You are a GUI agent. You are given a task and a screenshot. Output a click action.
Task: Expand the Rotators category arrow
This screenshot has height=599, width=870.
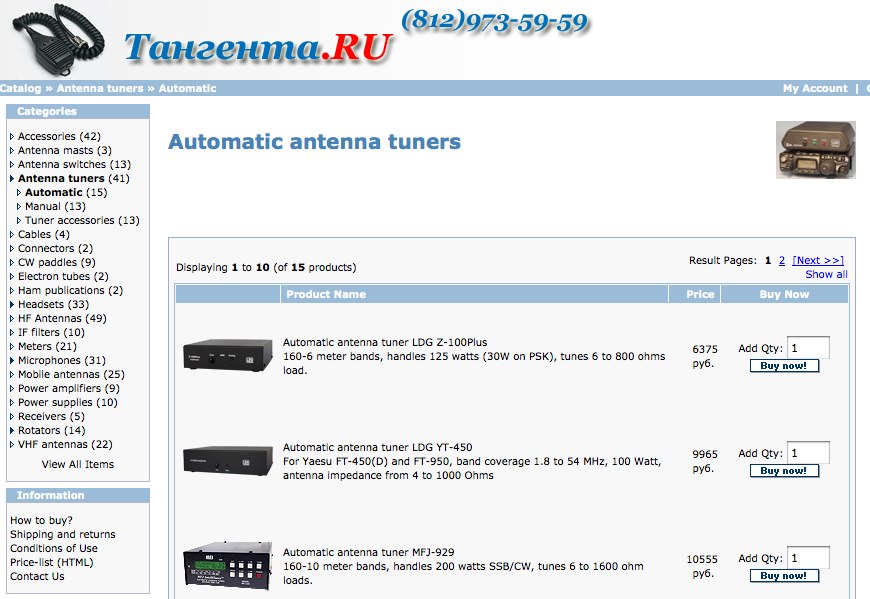(12, 430)
